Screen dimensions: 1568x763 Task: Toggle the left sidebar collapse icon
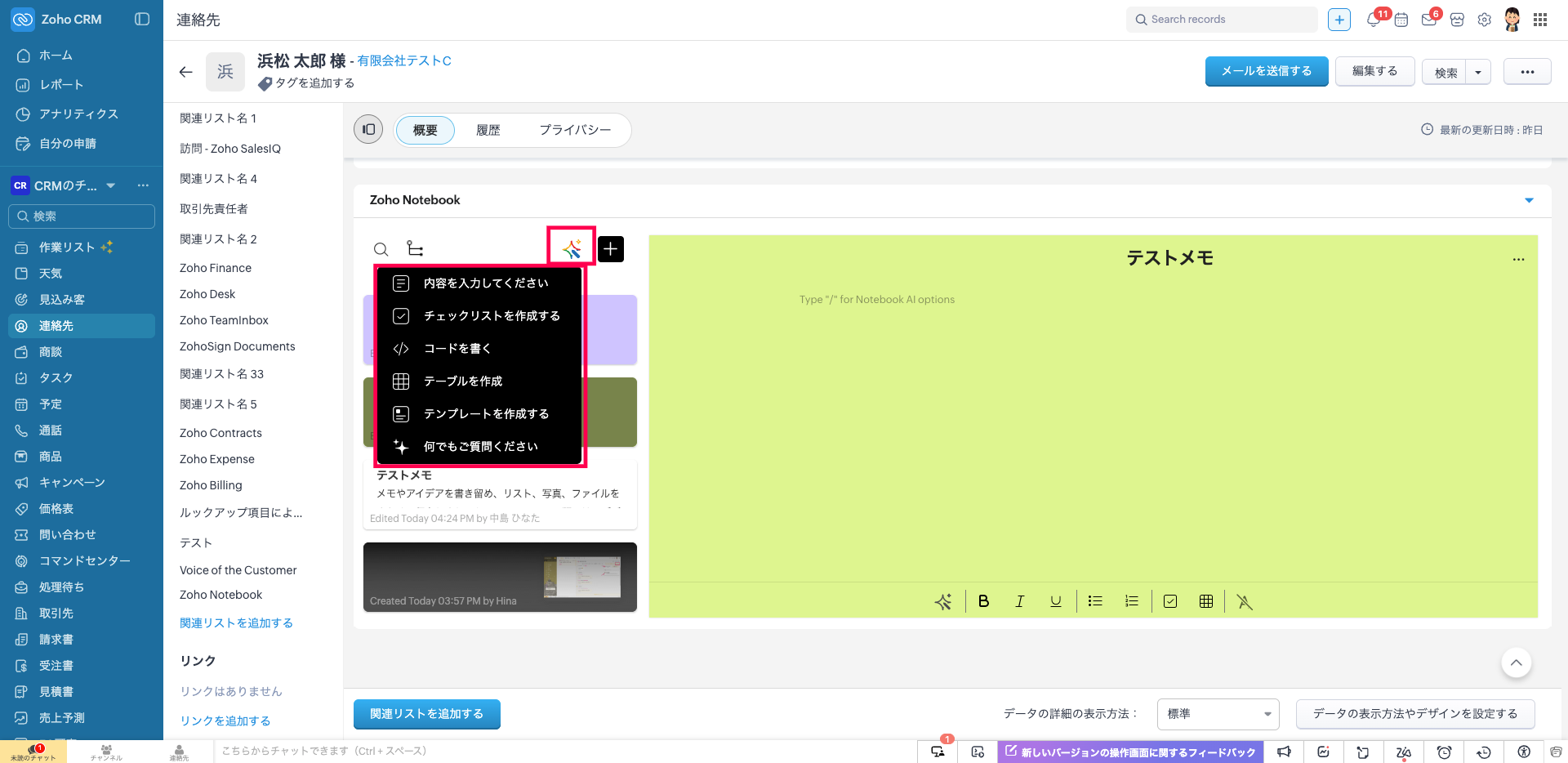142,19
